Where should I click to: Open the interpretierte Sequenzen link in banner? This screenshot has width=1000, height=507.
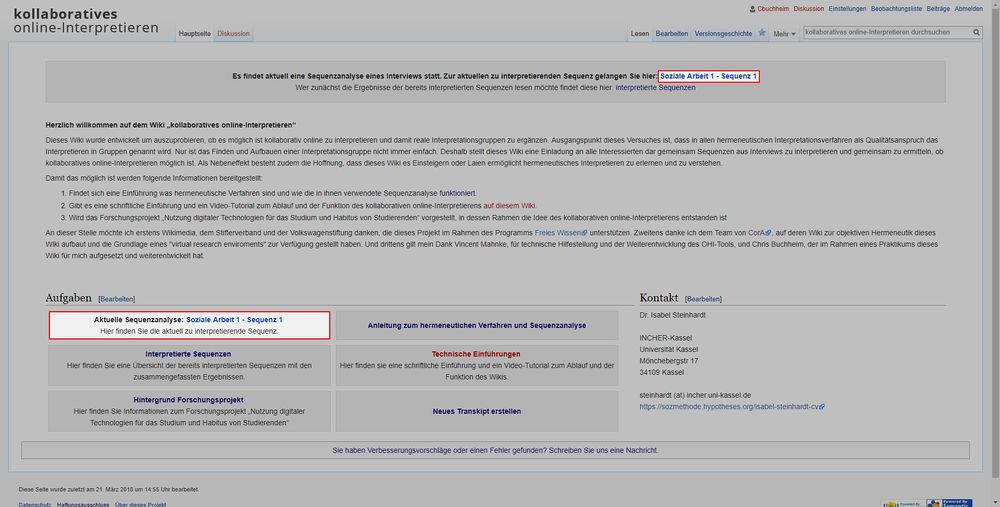pos(655,88)
